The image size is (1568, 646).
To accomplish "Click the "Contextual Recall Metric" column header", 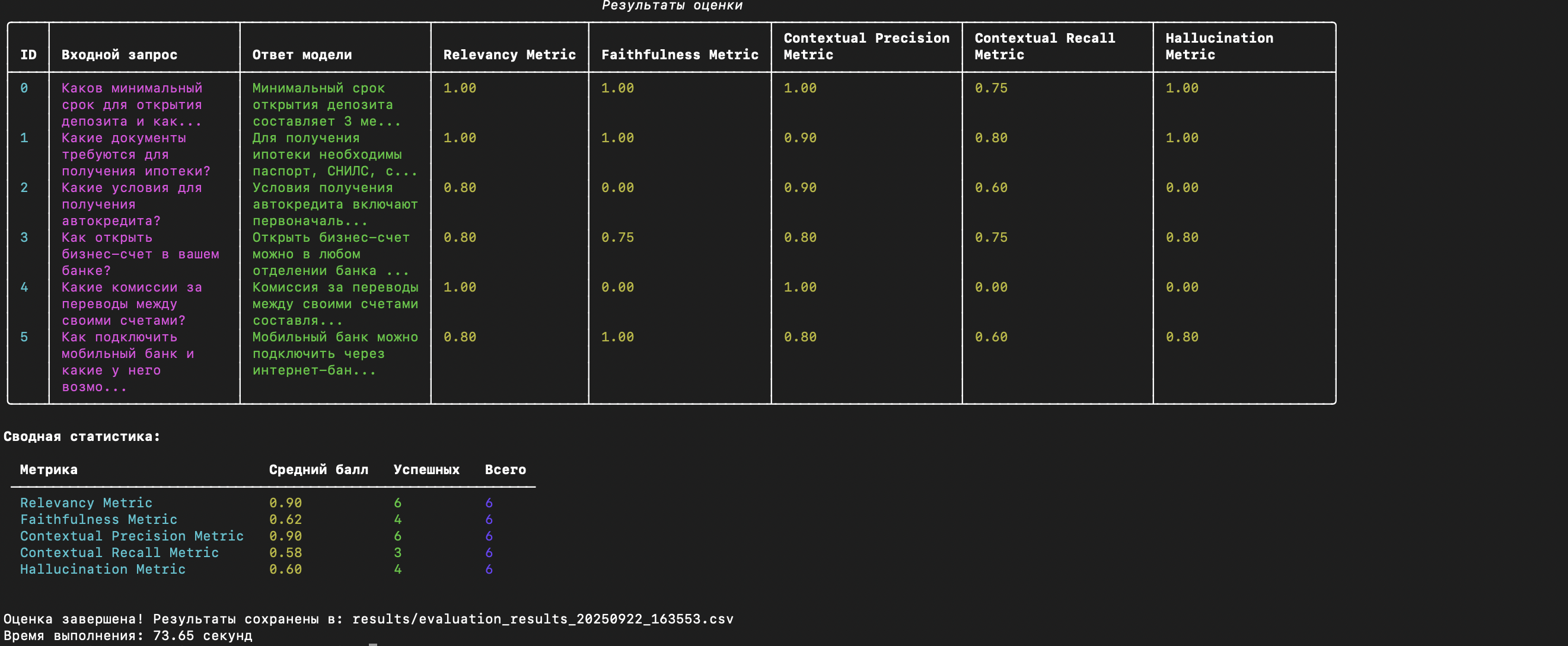I will tap(1044, 46).
